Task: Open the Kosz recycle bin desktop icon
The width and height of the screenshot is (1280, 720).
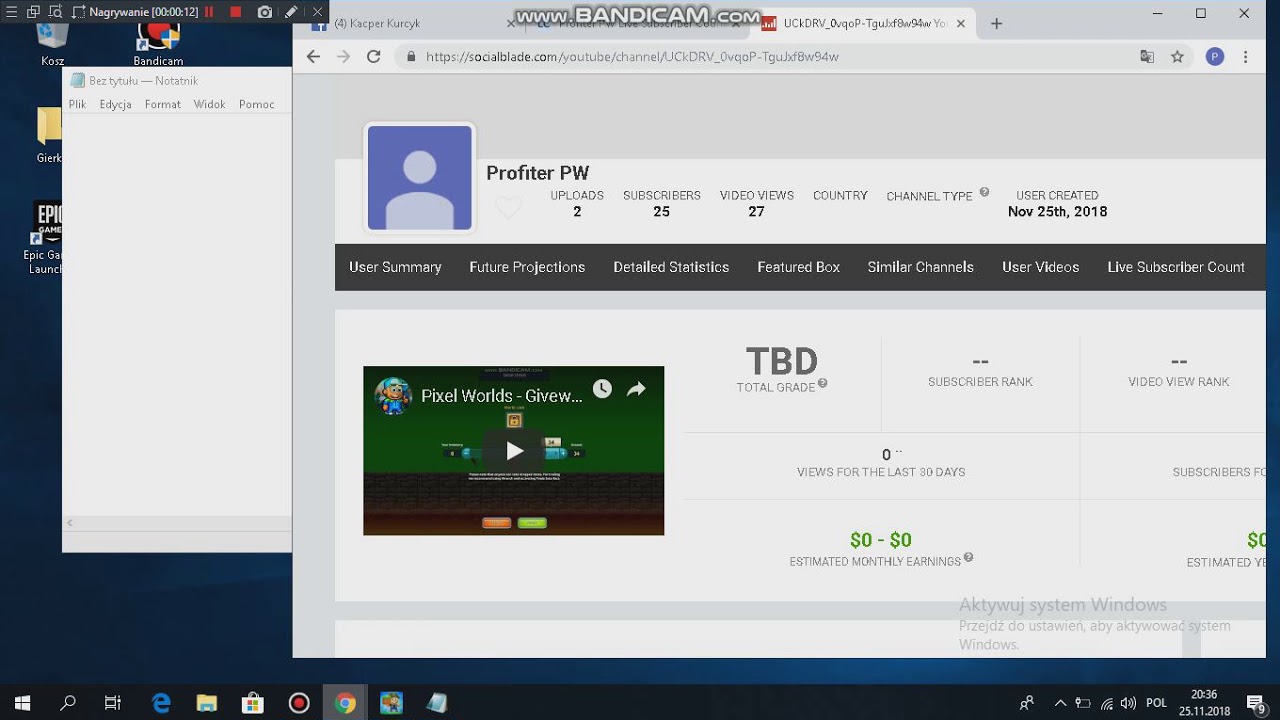Action: 52,43
